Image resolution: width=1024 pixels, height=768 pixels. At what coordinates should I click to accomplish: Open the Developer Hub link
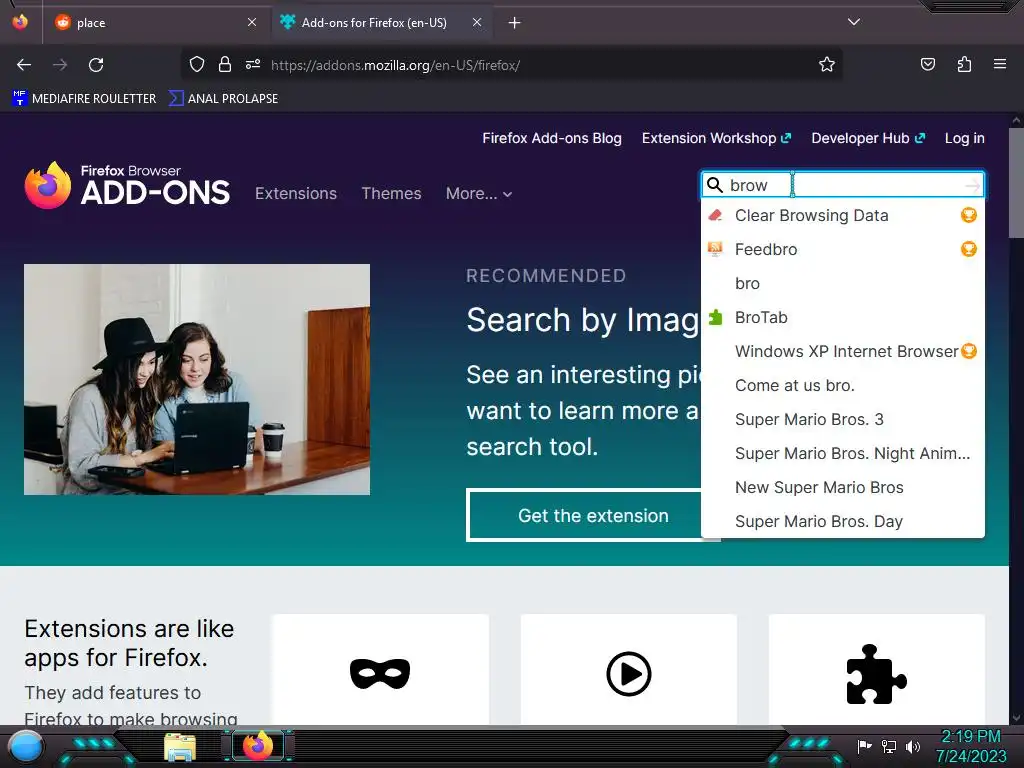click(x=868, y=138)
